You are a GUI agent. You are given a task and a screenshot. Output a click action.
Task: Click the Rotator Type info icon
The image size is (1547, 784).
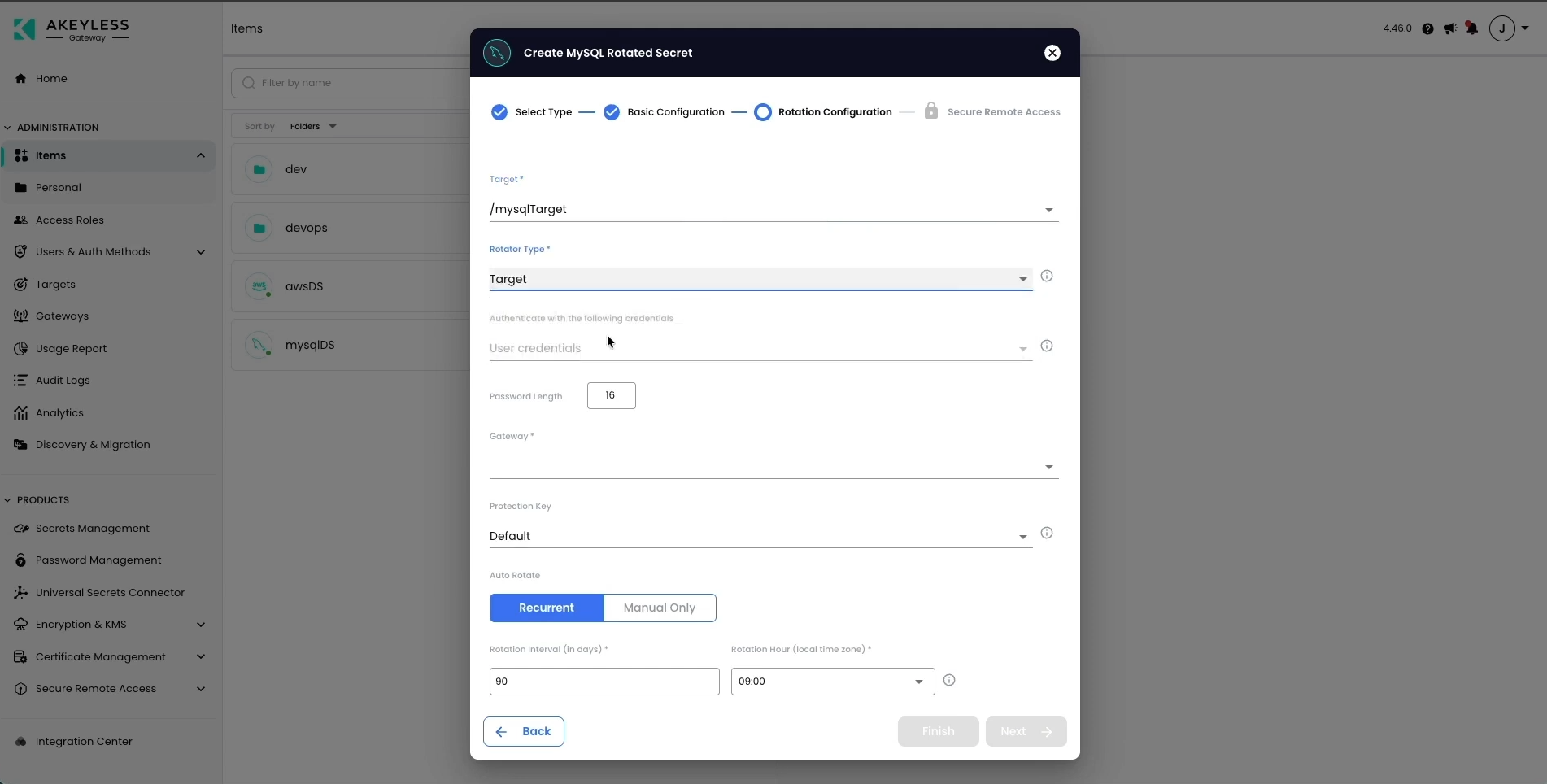(x=1047, y=276)
